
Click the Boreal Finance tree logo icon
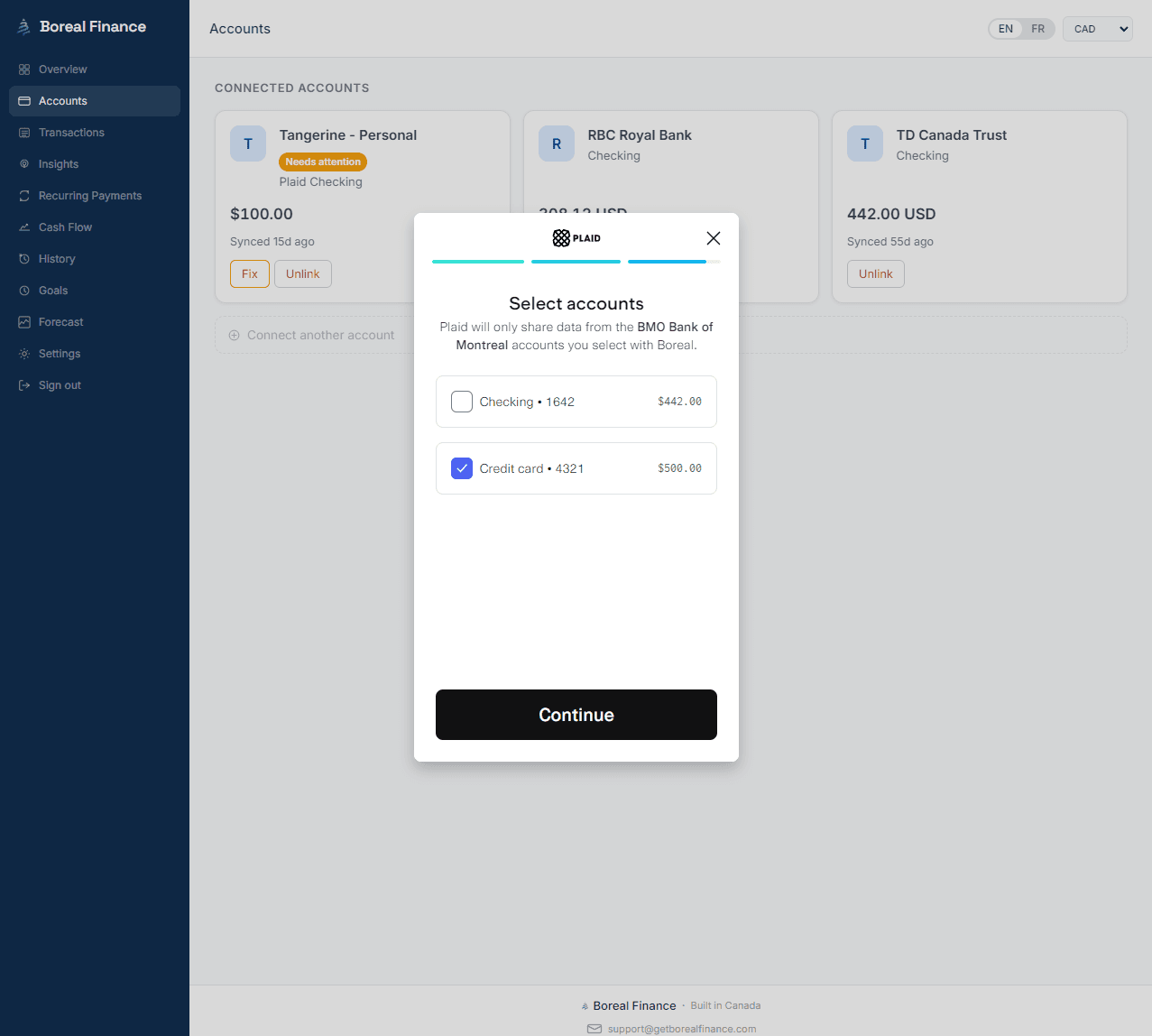[x=24, y=27]
